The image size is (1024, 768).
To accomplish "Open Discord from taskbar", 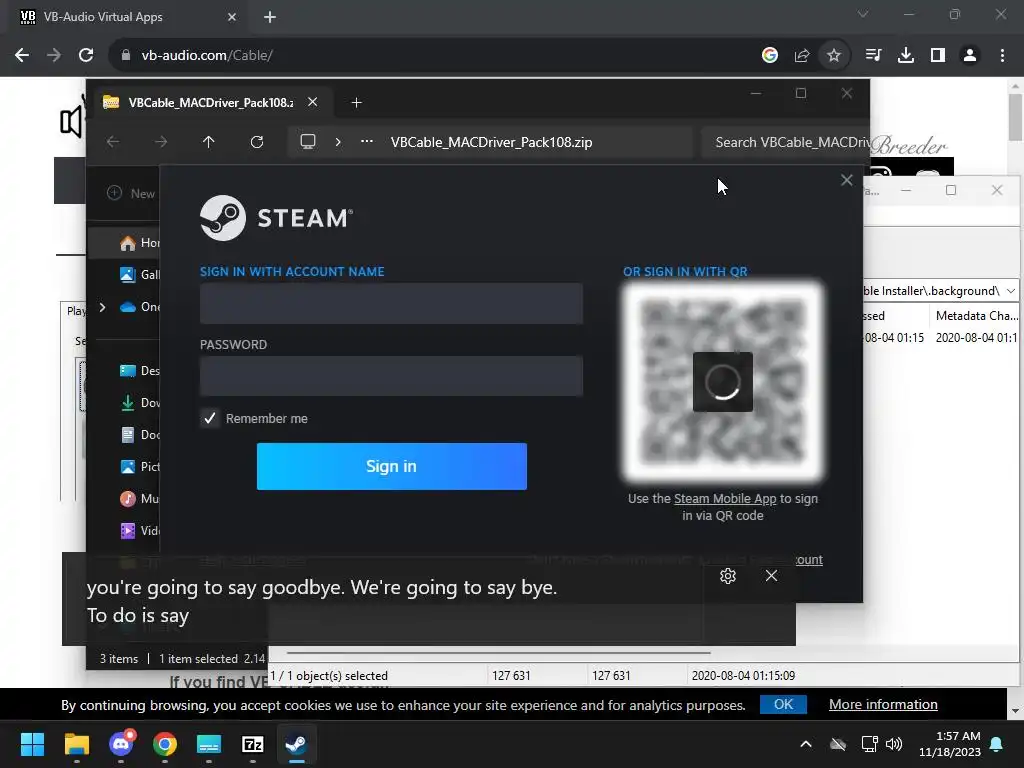I will [121, 744].
